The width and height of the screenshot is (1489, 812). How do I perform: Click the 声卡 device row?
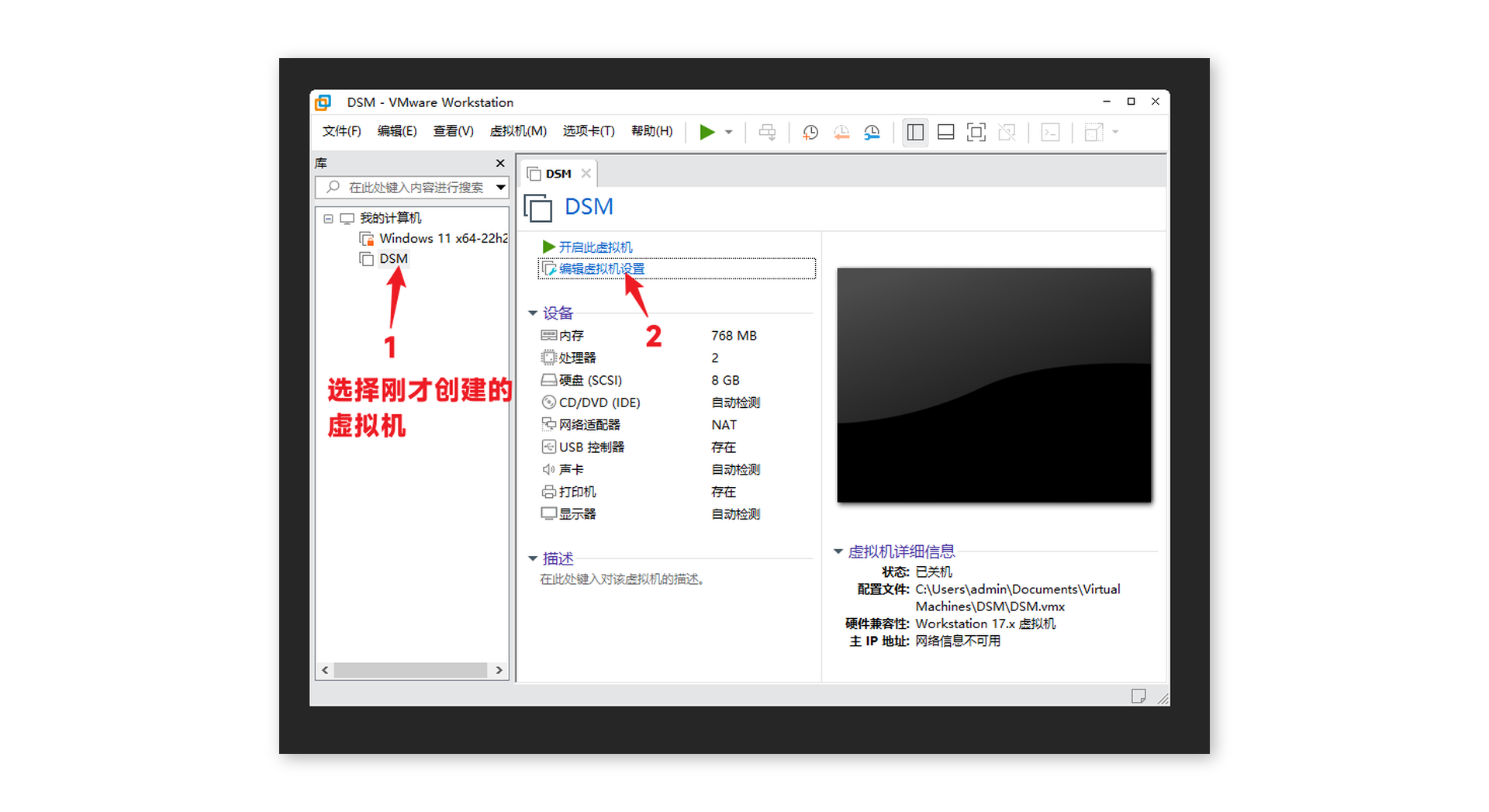(675, 469)
